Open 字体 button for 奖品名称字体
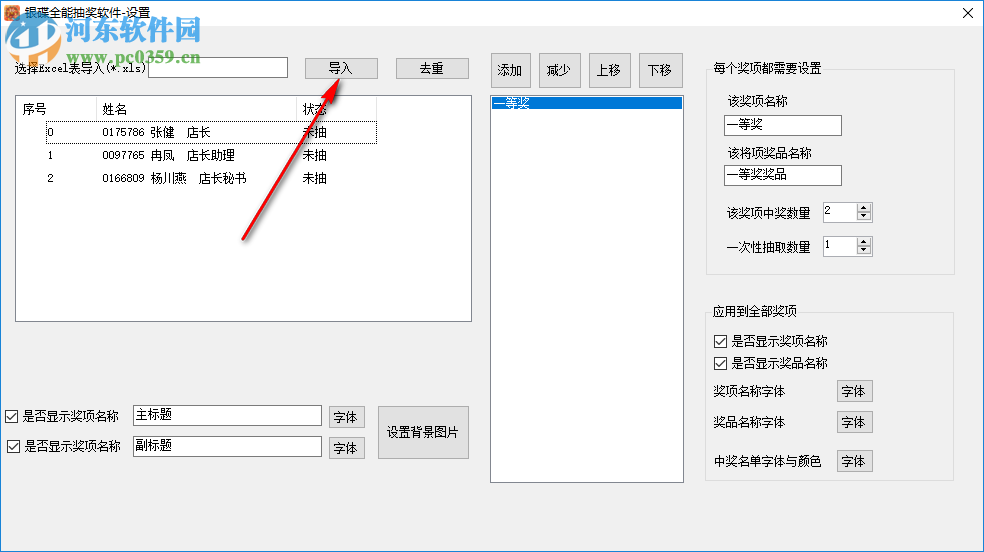 [x=855, y=423]
